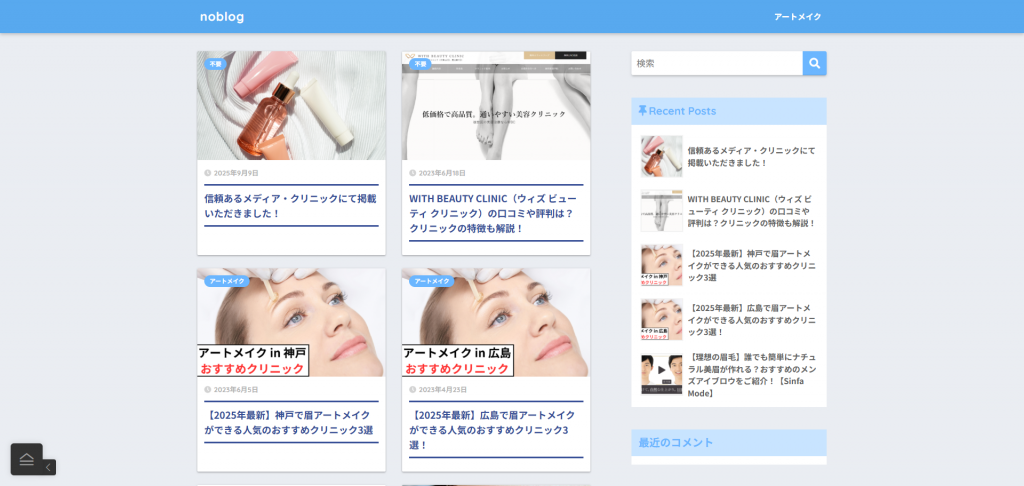The width and height of the screenshot is (1024, 486).
Task: Click the clock icon beside 2023年4月23日
Action: coord(413,390)
